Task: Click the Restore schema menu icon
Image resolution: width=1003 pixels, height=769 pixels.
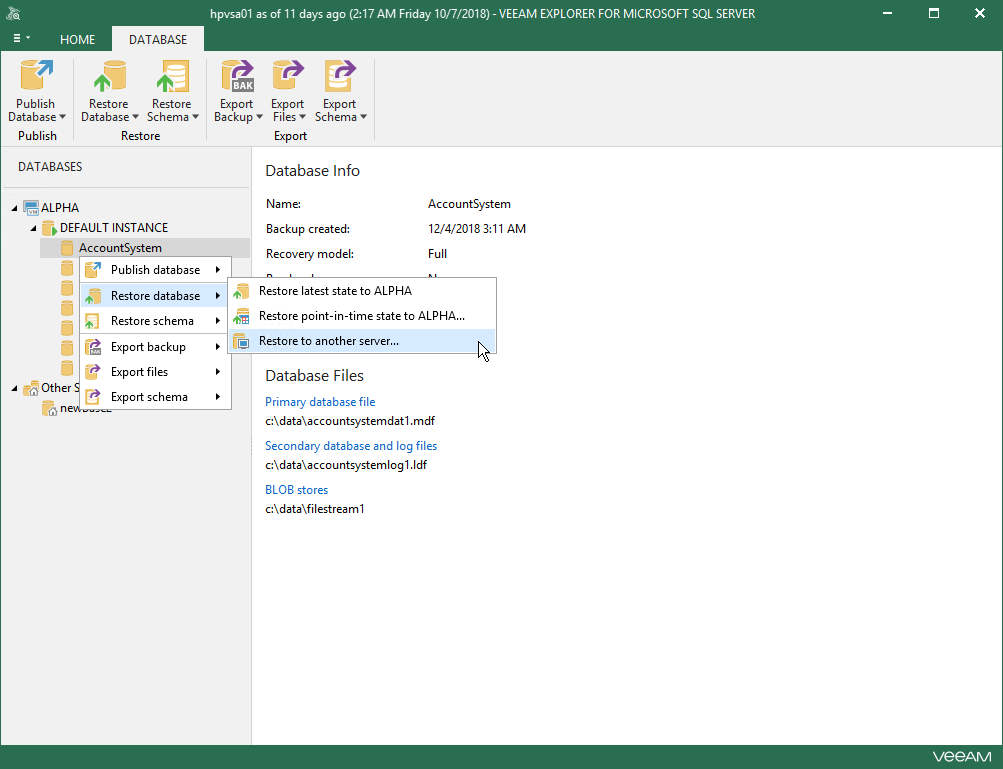Action: (93, 321)
